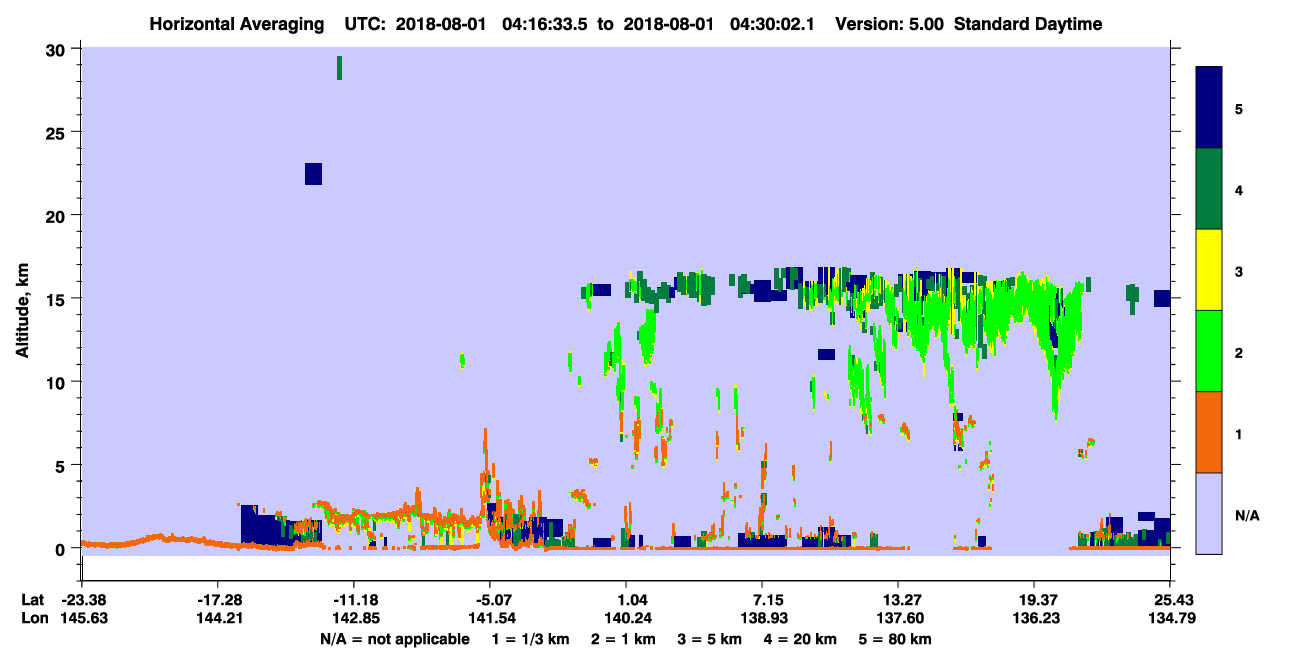This screenshot has width=1300, height=667.
Task: Click the 4 = 20 km legend note
Action: (x=803, y=639)
